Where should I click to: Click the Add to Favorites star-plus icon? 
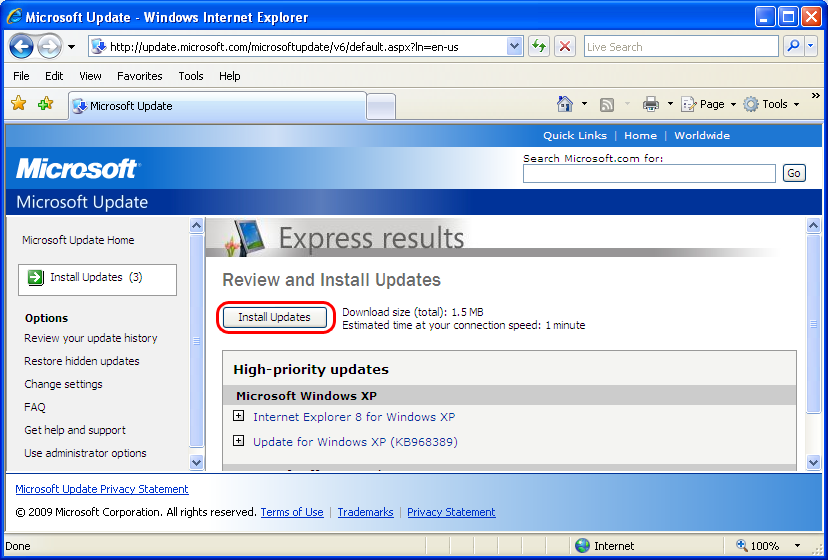[46, 104]
